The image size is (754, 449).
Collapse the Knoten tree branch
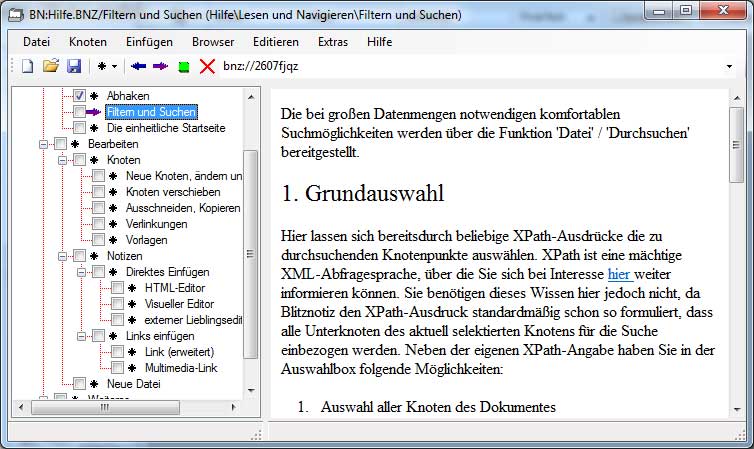coord(63,160)
